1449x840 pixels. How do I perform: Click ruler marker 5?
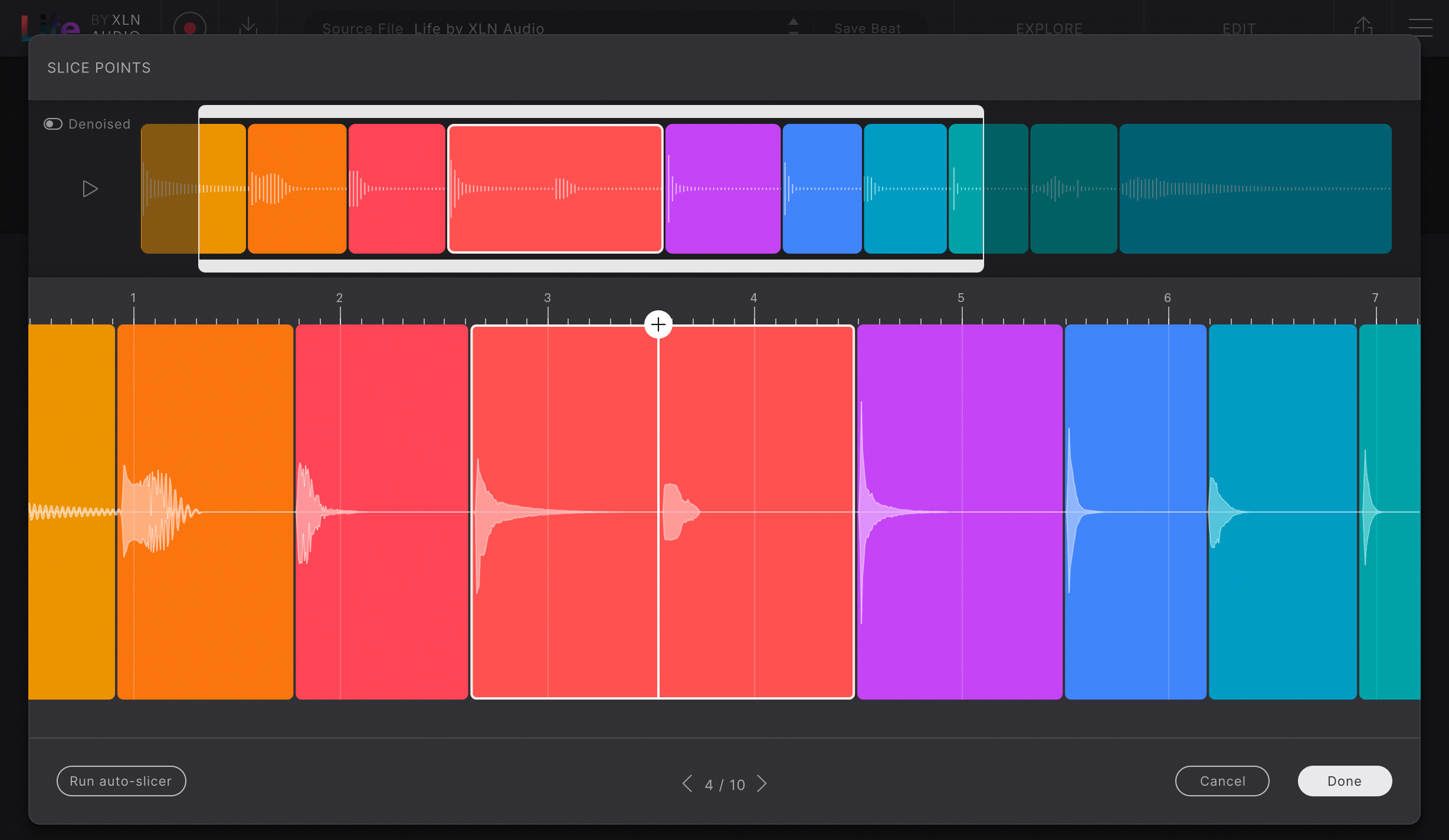point(961,298)
